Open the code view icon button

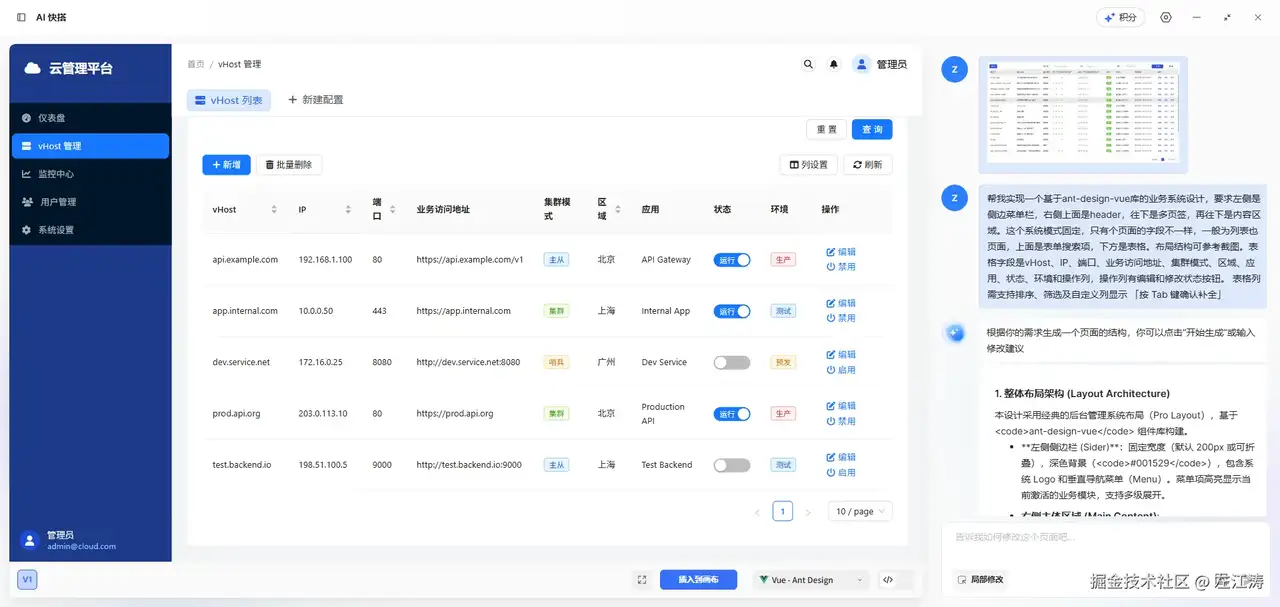click(887, 579)
